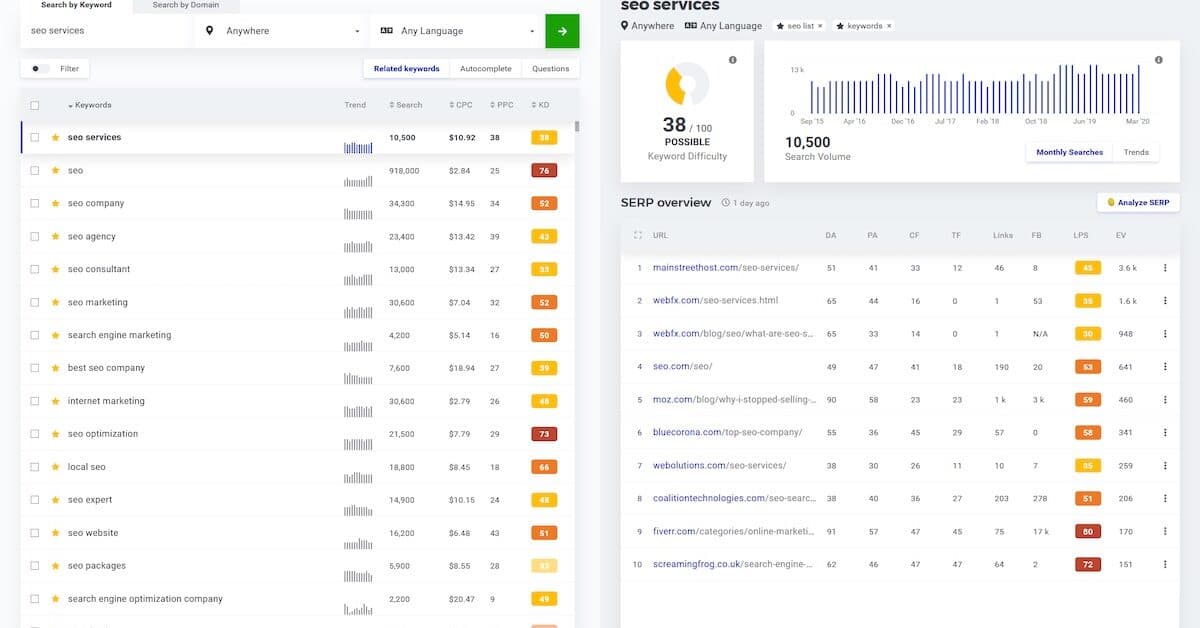Check the box for seo services
This screenshot has width=1200, height=628.
pos(35,138)
